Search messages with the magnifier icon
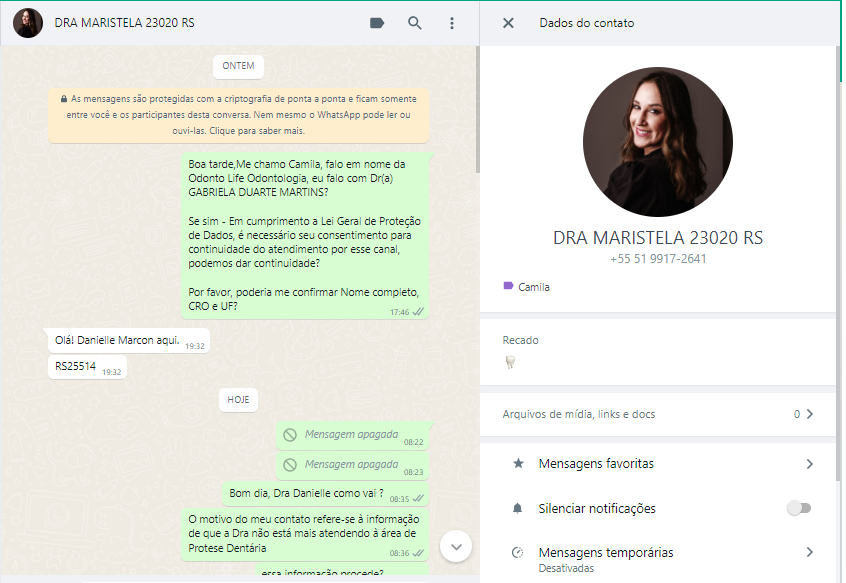This screenshot has width=846, height=583. click(415, 23)
